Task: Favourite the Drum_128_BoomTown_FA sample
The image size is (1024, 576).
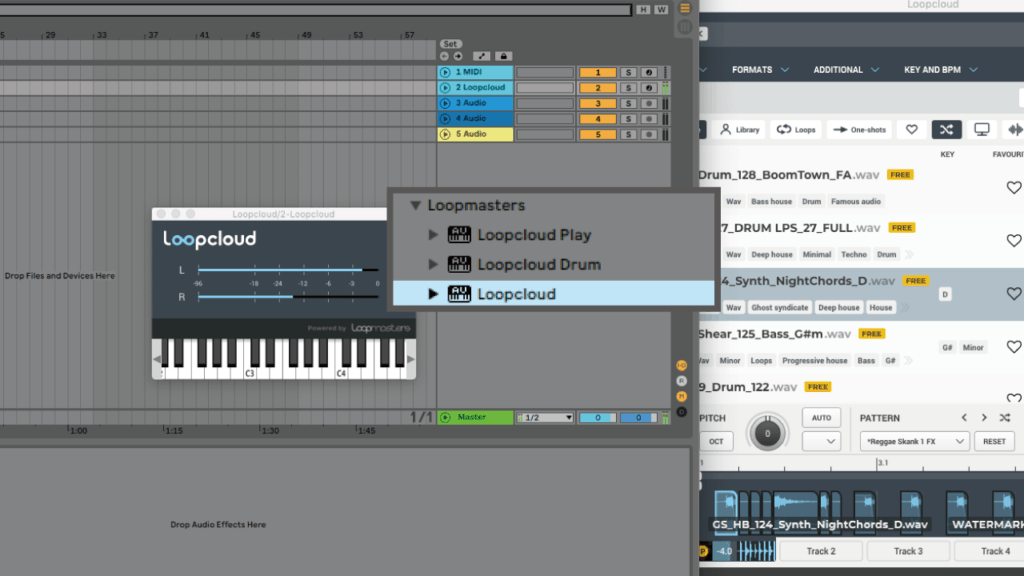Action: tap(1013, 188)
